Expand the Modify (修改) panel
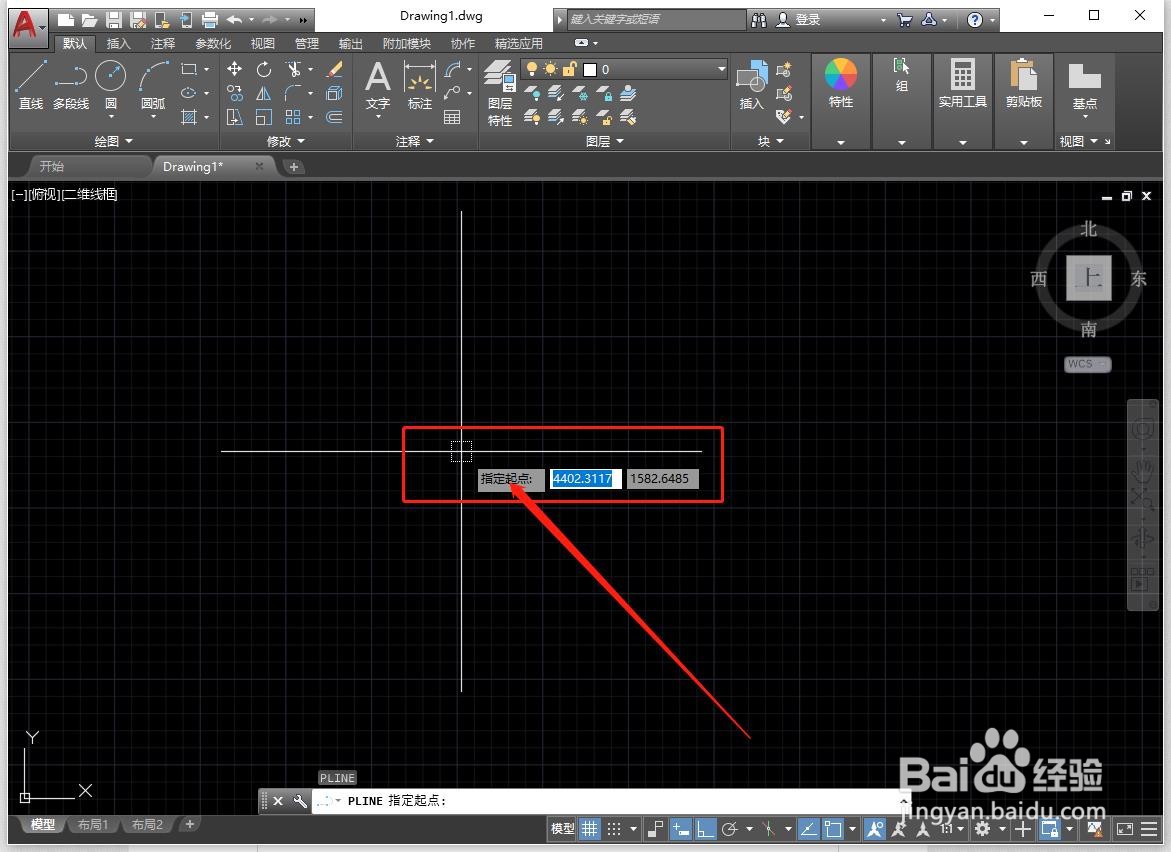The width and height of the screenshot is (1171, 852). (x=286, y=140)
